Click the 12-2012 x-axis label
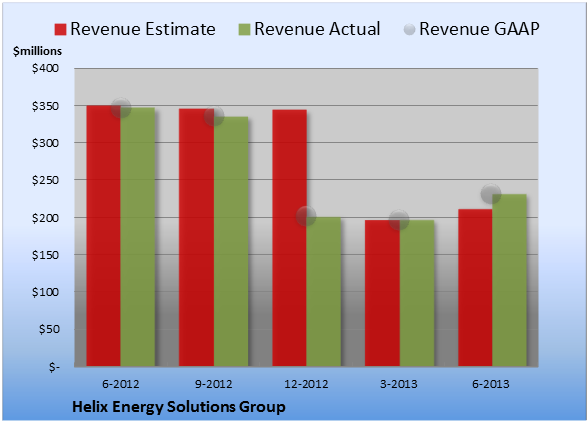Screen dimensions: 588x422 point(306,384)
